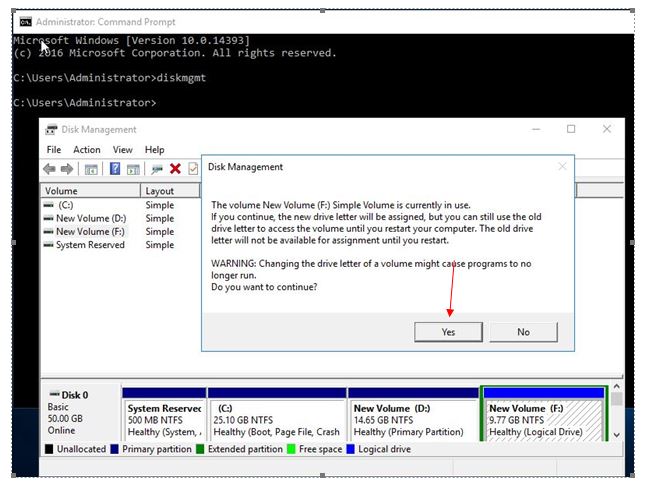This screenshot has width=647, height=483.
Task: Click the green Extended partition legend swatch
Action: point(200,449)
